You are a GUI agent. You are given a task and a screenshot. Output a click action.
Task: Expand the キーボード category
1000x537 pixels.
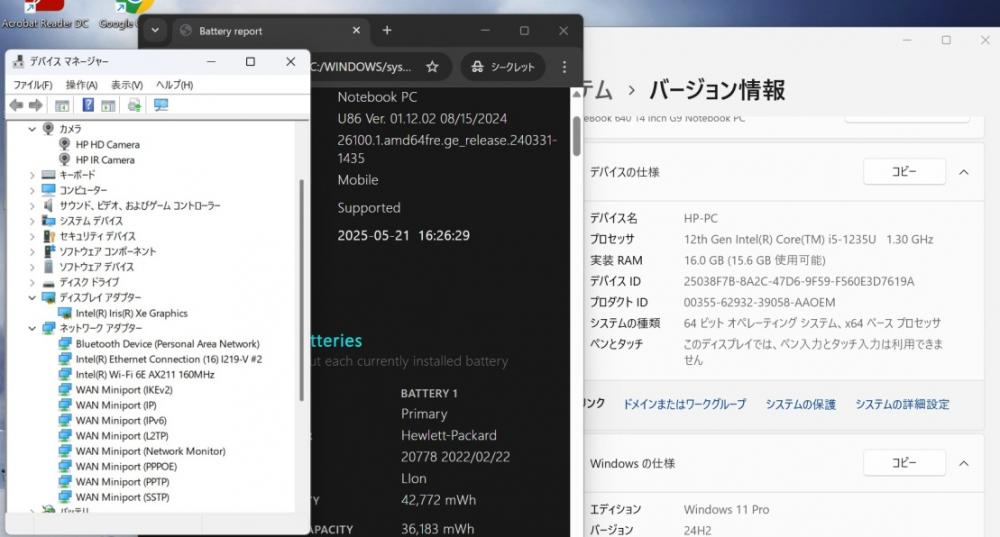(32, 175)
